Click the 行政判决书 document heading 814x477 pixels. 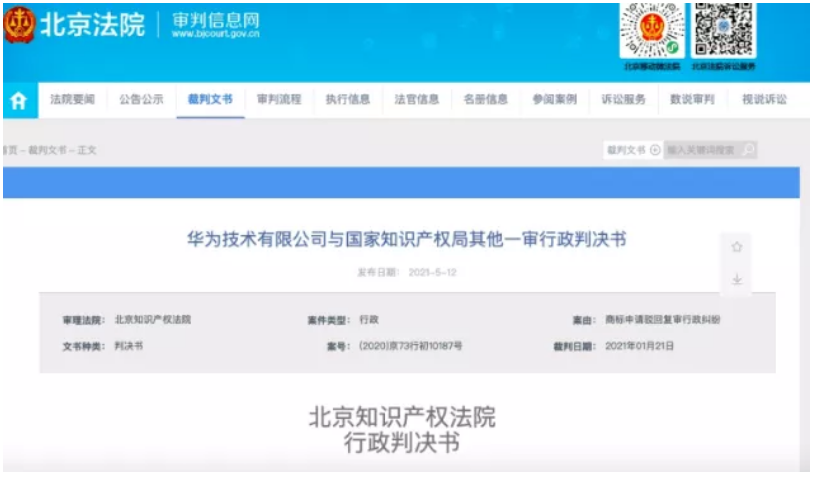click(402, 444)
